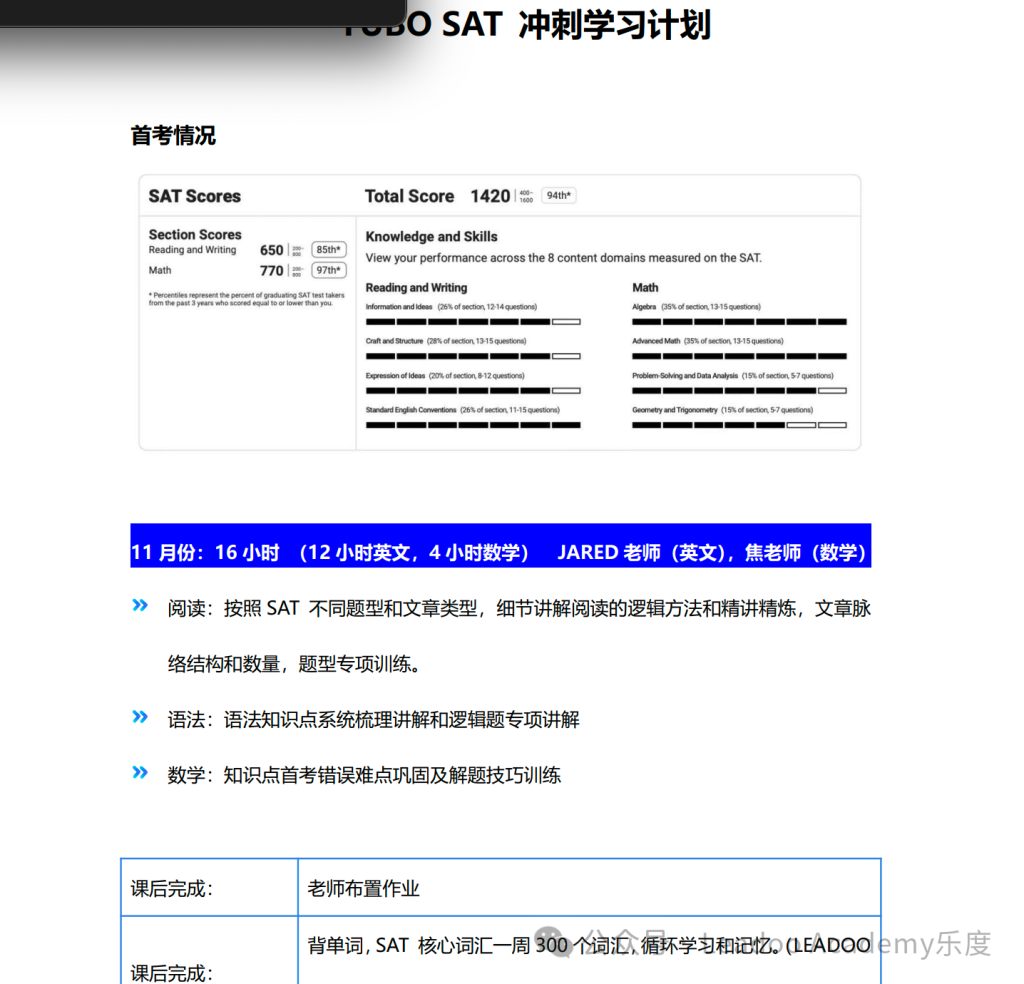Click the line 络结构和数量，题型专项训练
The image size is (1024, 984).
(x=294, y=664)
